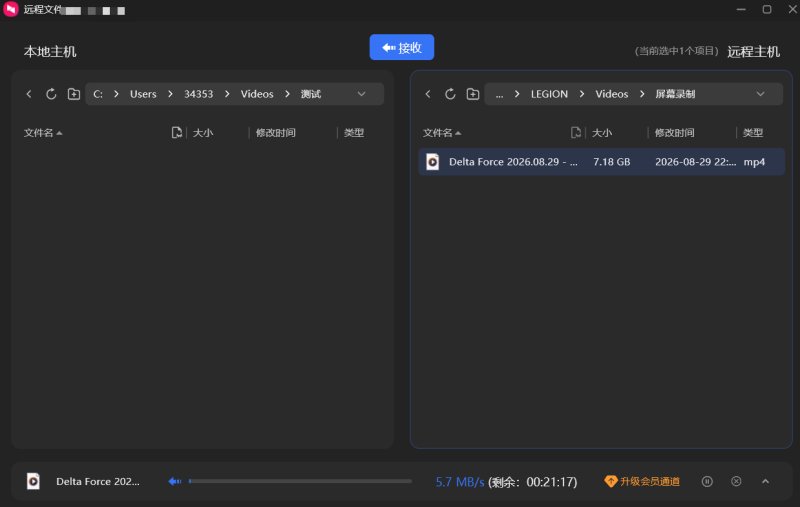
Task: Go back in local host panel
Action: coord(29,94)
